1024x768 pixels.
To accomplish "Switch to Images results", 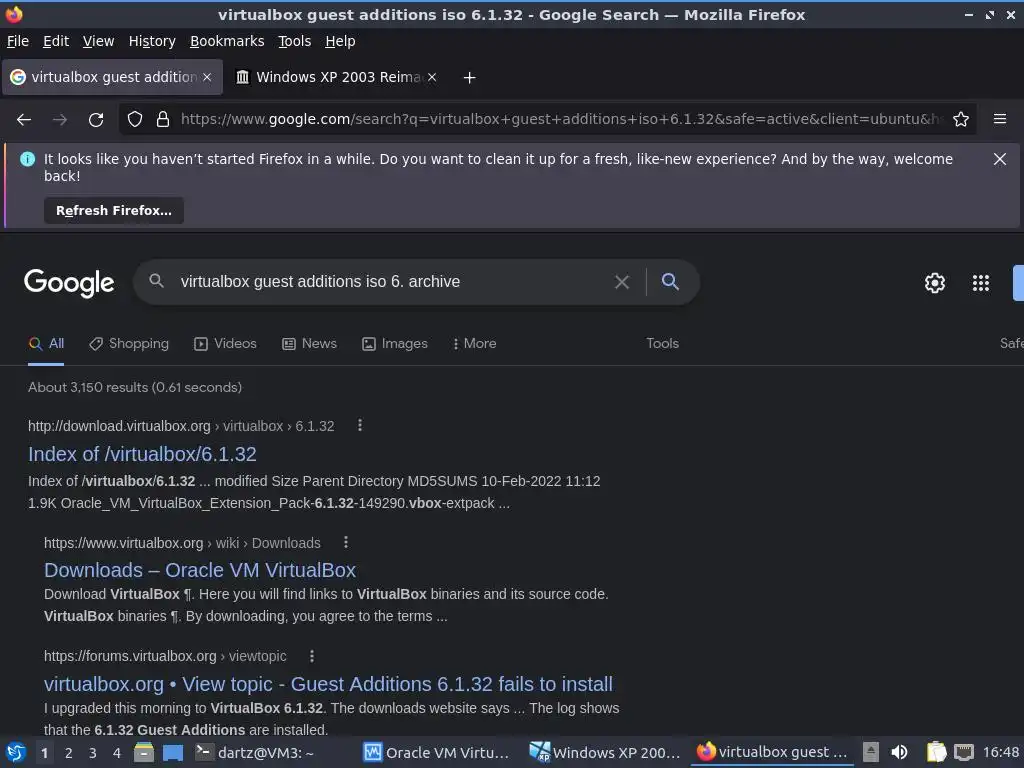I will [394, 344].
